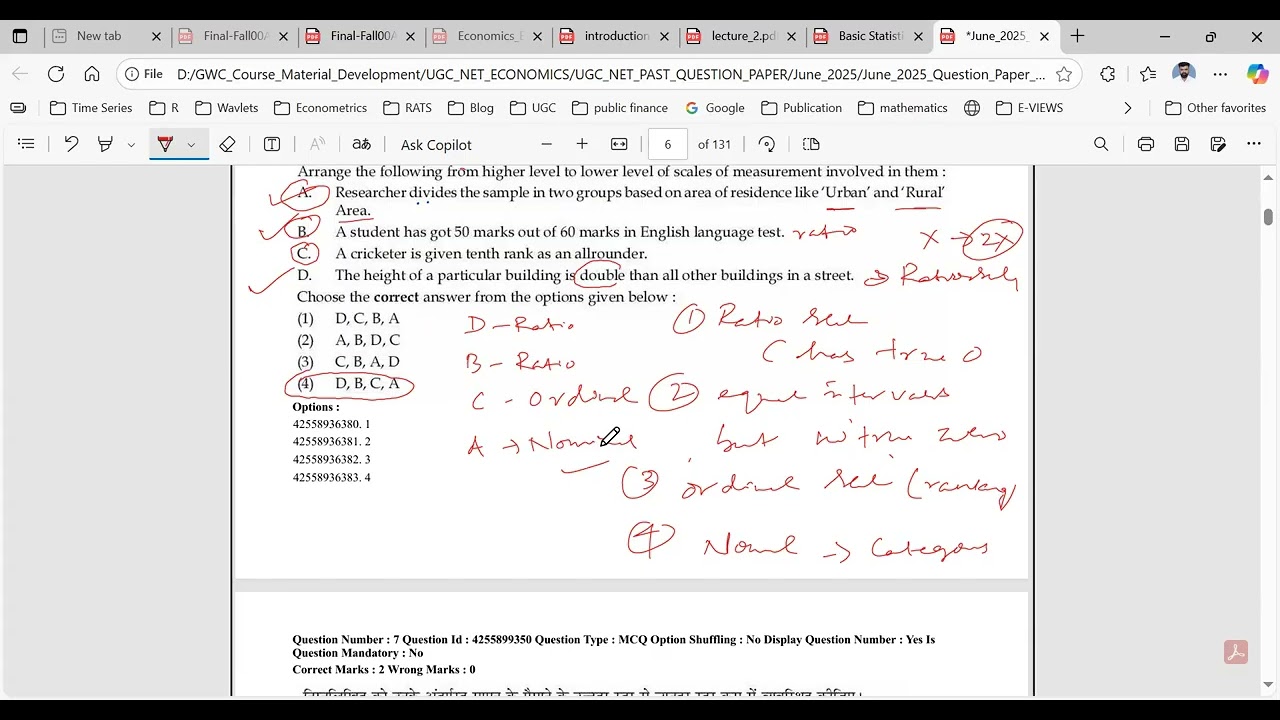Select the Erase tool
The image size is (1280, 720).
click(x=227, y=144)
